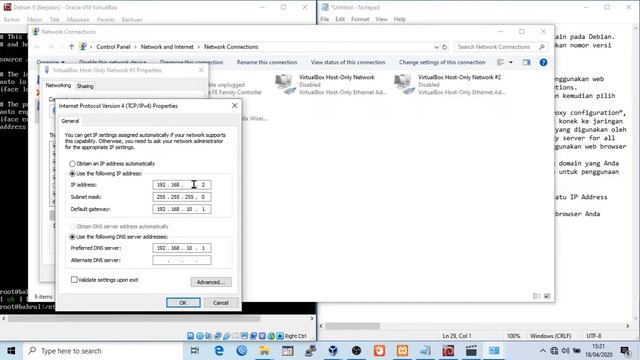Click the Default gateway field

tap(182, 209)
